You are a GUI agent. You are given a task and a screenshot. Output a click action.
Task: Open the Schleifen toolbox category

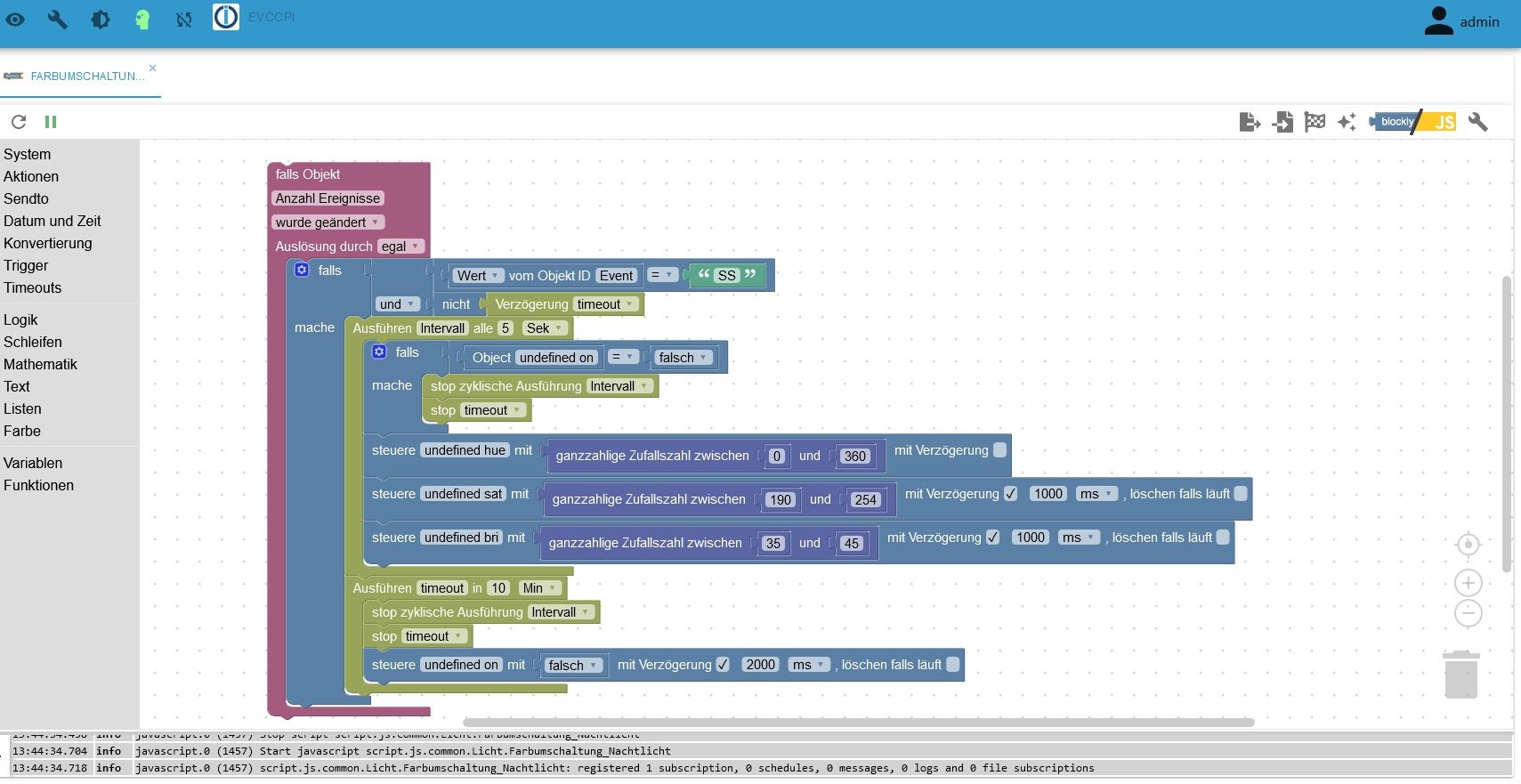click(x=33, y=342)
